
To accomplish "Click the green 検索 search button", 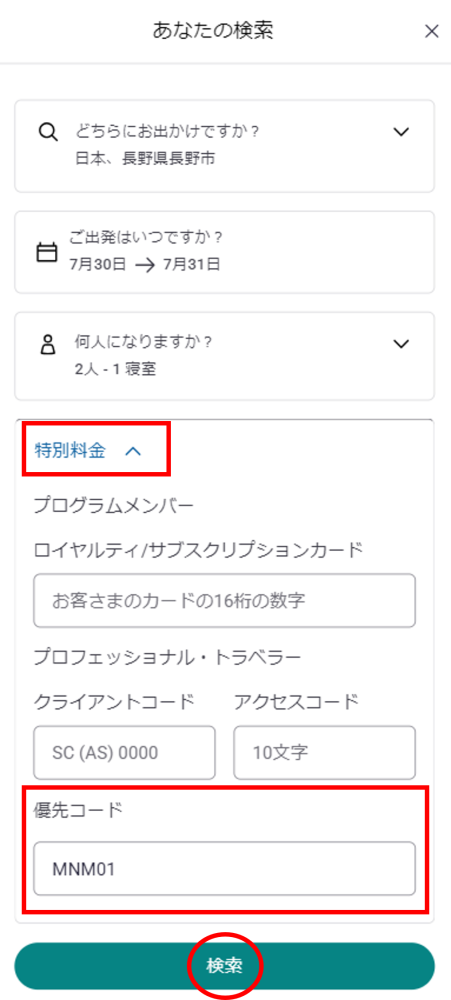I will pyautogui.click(x=225, y=966).
